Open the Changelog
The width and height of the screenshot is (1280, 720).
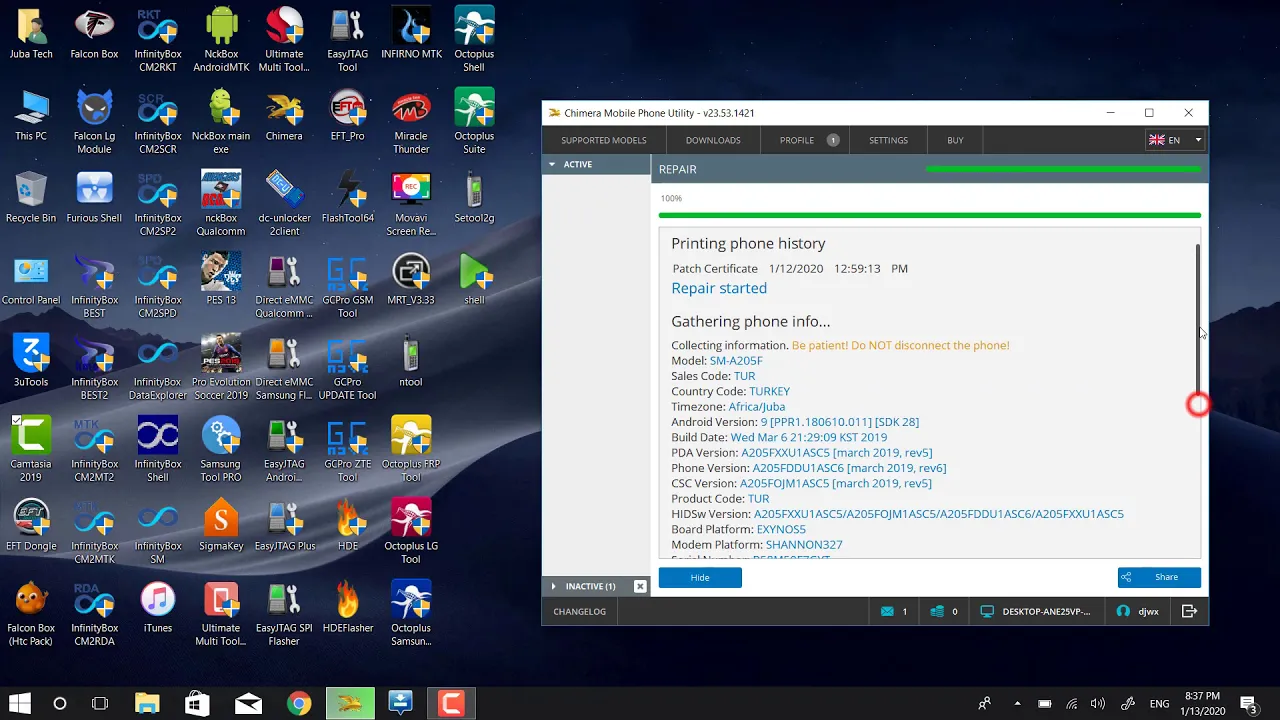point(580,611)
